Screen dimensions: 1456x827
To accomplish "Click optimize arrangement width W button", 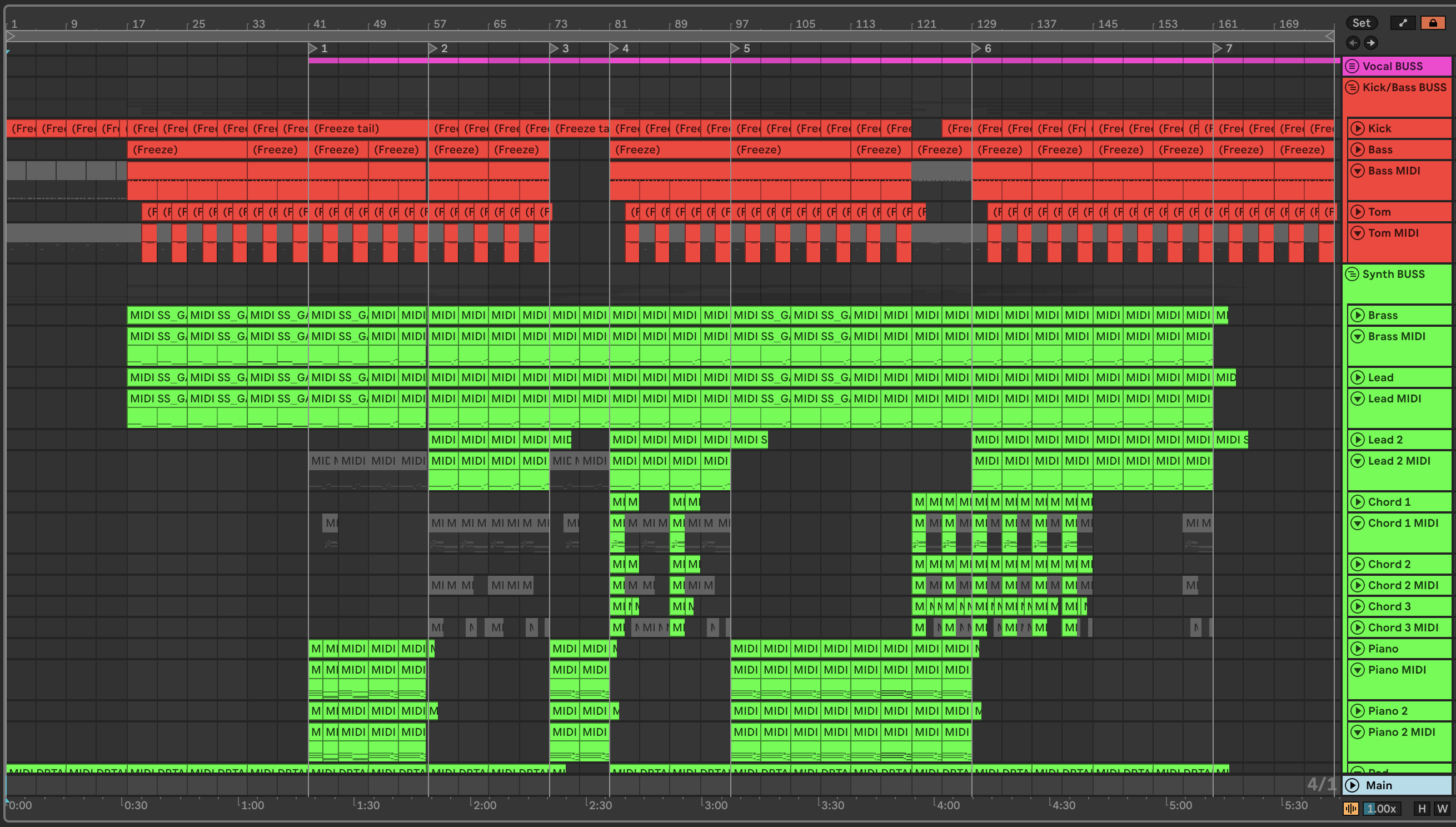I will click(x=1442, y=808).
